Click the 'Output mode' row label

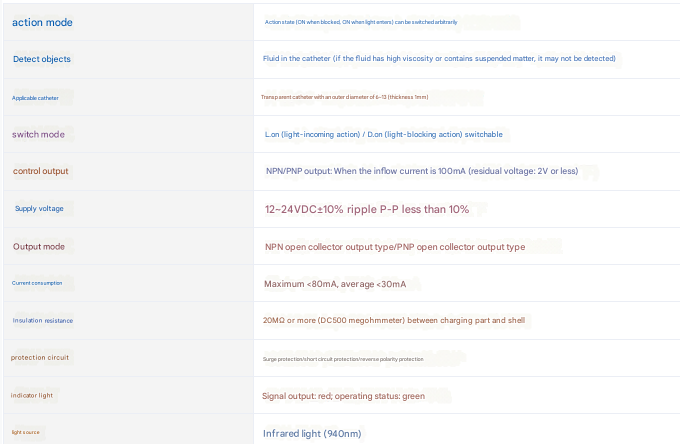coord(39,246)
